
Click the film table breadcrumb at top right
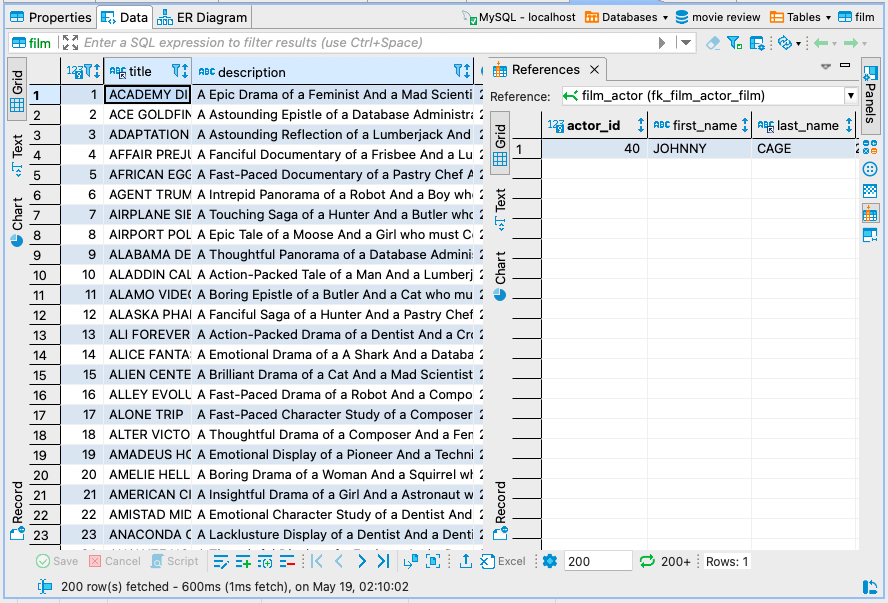tap(856, 17)
